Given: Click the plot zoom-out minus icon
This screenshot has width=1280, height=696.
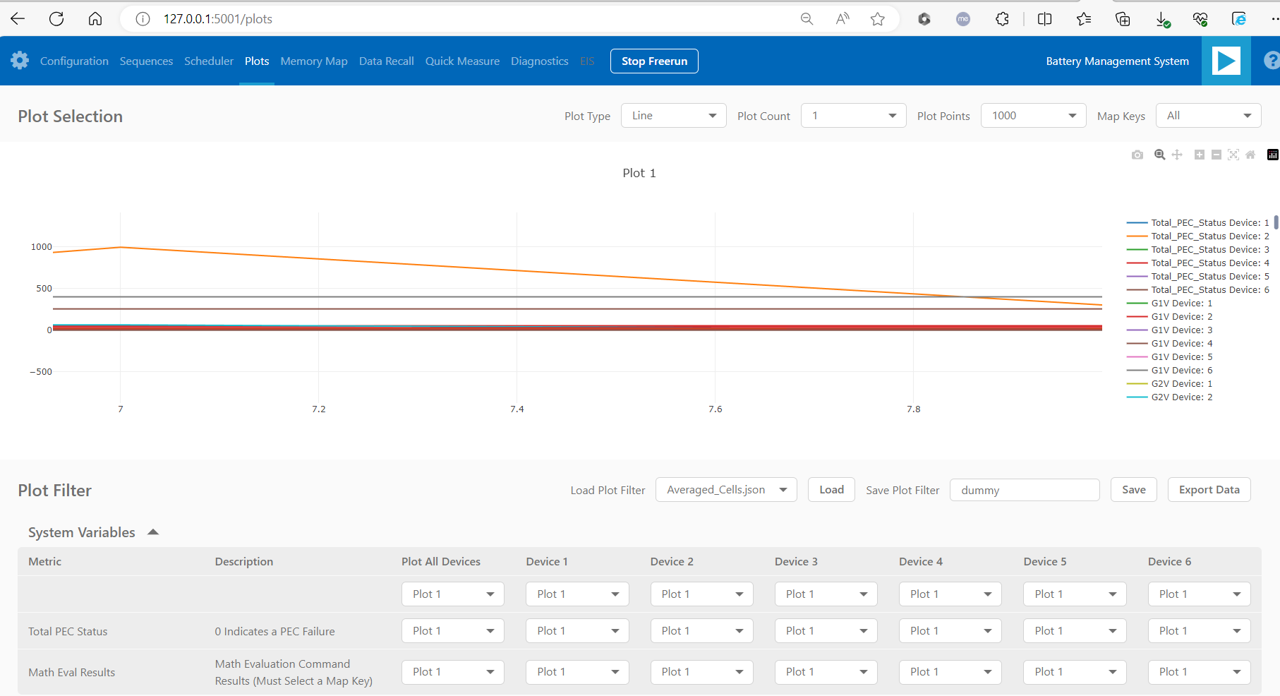Looking at the screenshot, I should pyautogui.click(x=1216, y=155).
